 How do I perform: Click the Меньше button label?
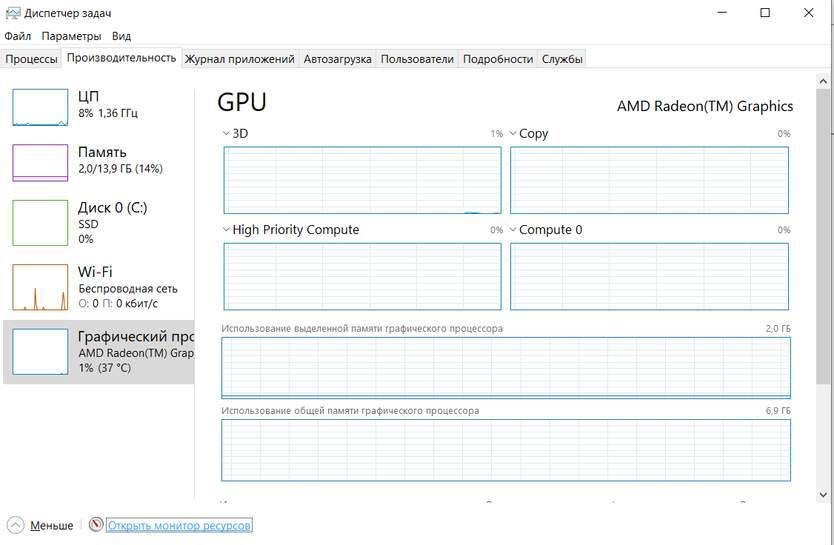[x=51, y=525]
